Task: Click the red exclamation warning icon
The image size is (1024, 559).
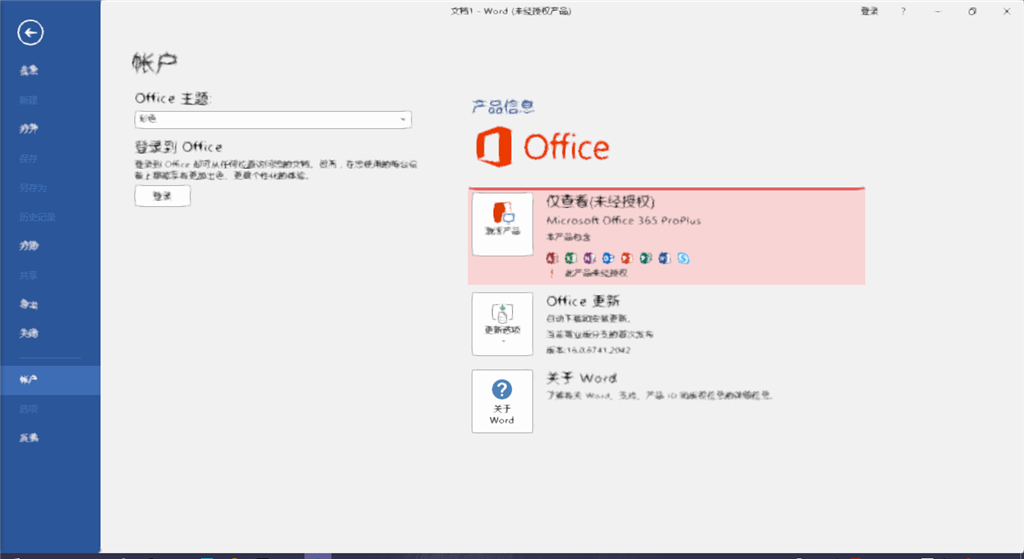Action: tap(552, 273)
